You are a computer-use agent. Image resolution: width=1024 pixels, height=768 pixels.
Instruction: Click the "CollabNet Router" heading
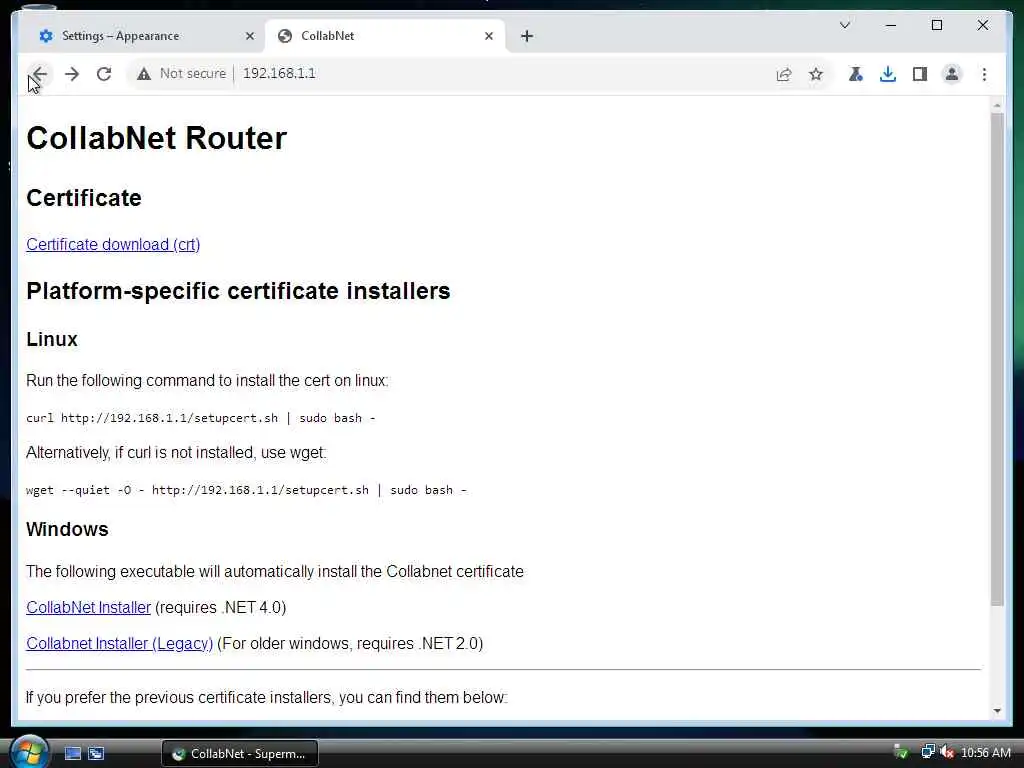(157, 138)
